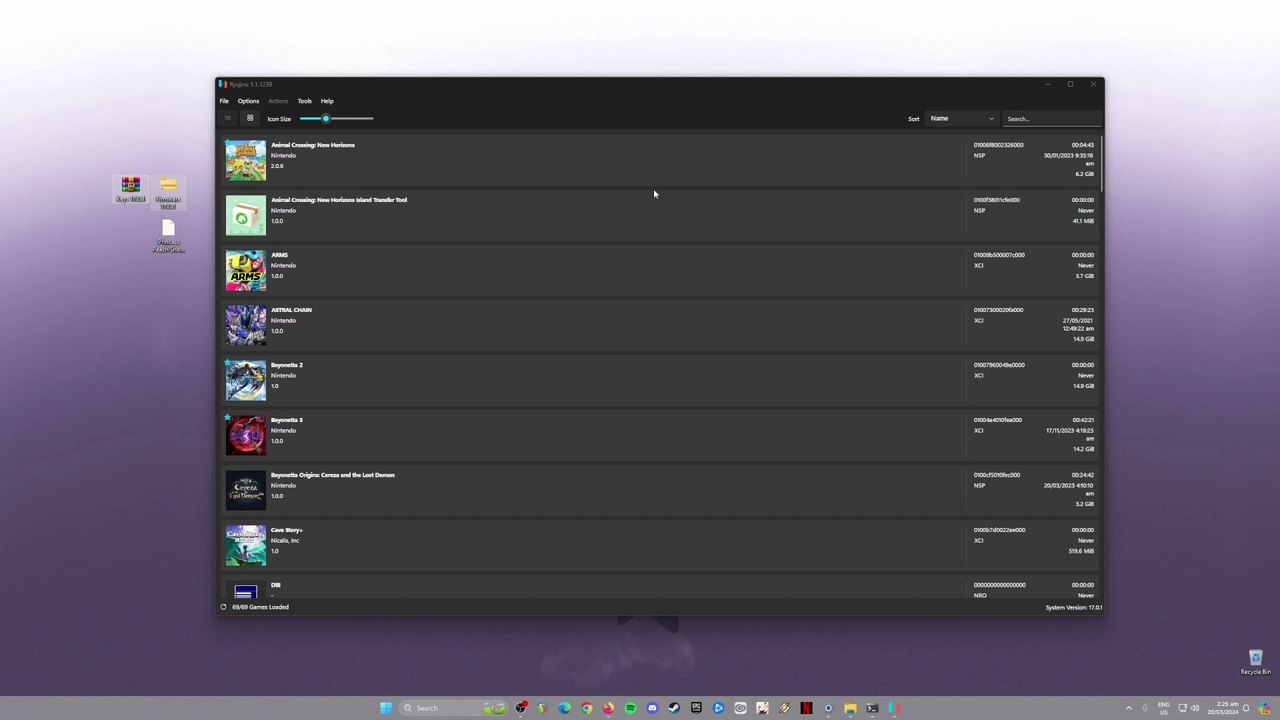Show hidden system tray icons

[1129, 708]
